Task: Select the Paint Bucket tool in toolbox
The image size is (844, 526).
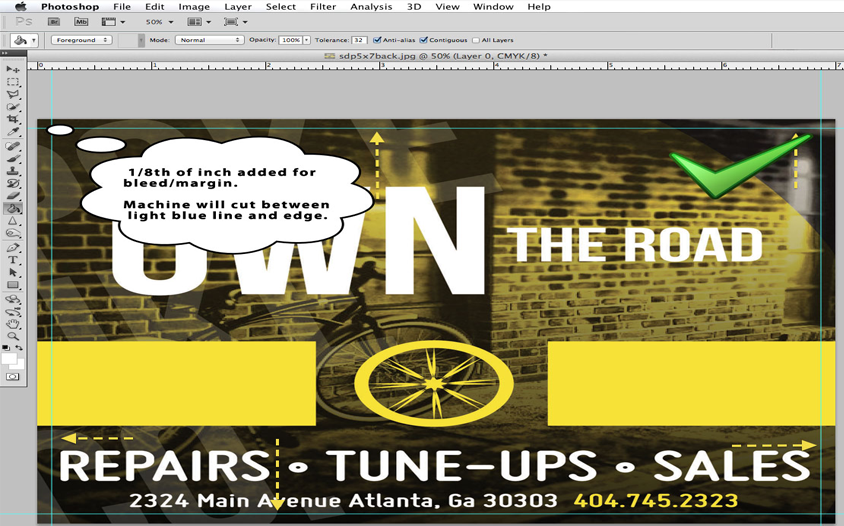Action: tap(13, 208)
